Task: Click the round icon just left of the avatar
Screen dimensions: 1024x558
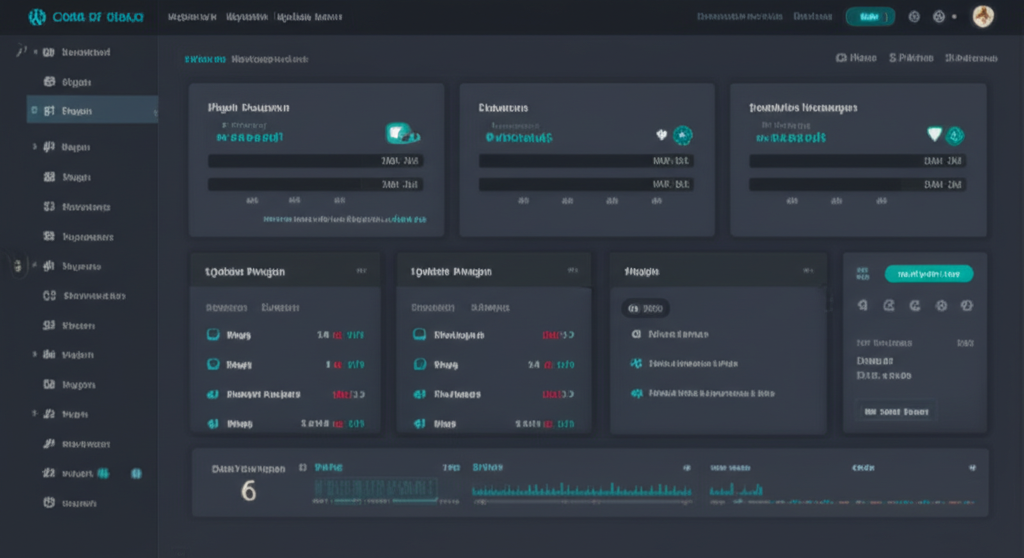Action: [x=938, y=17]
